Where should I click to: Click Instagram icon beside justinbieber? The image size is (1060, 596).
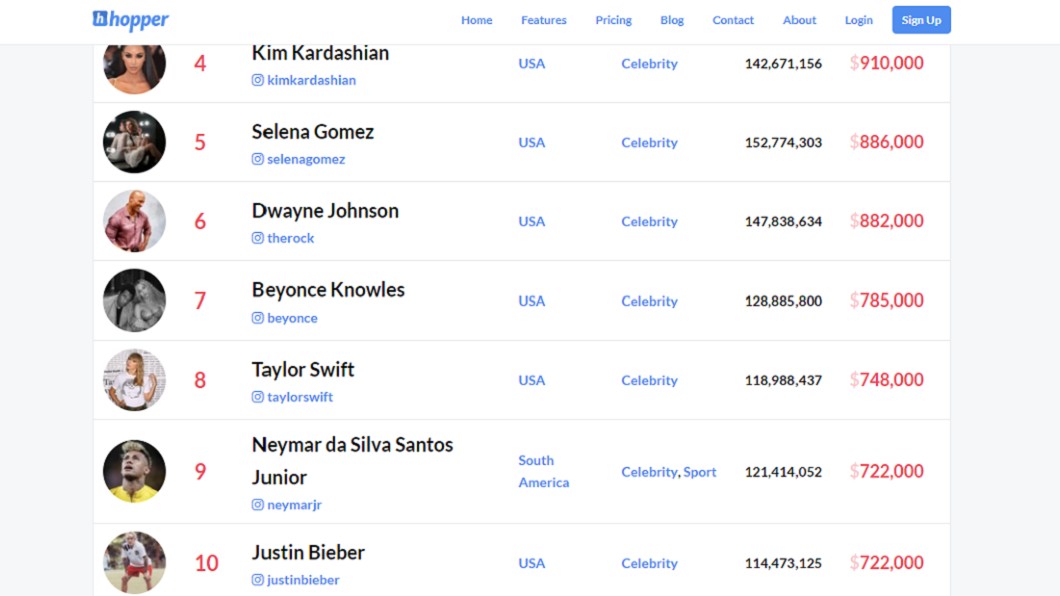[258, 579]
